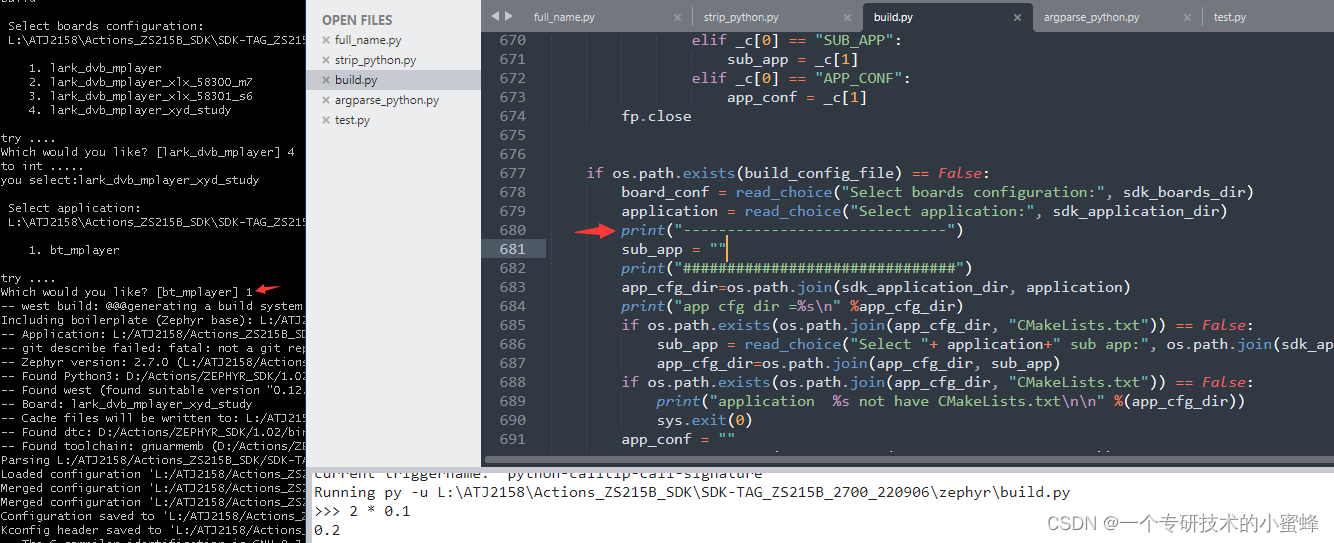
Task: Click '2. lark_dvb_mplayer_xlx_58300_m7' in the terminal
Action: coord(140,82)
